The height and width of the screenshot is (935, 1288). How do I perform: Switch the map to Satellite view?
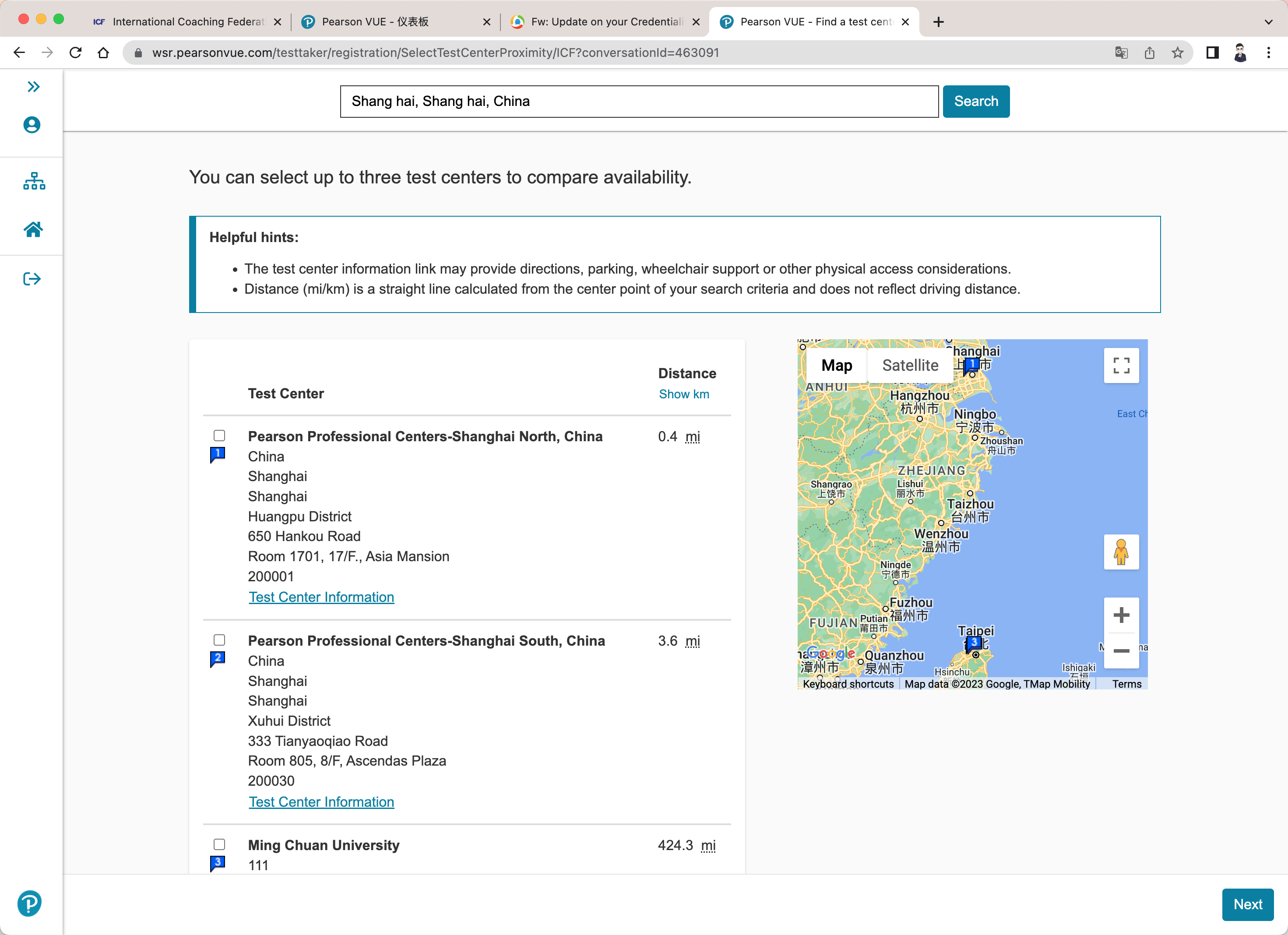click(910, 366)
